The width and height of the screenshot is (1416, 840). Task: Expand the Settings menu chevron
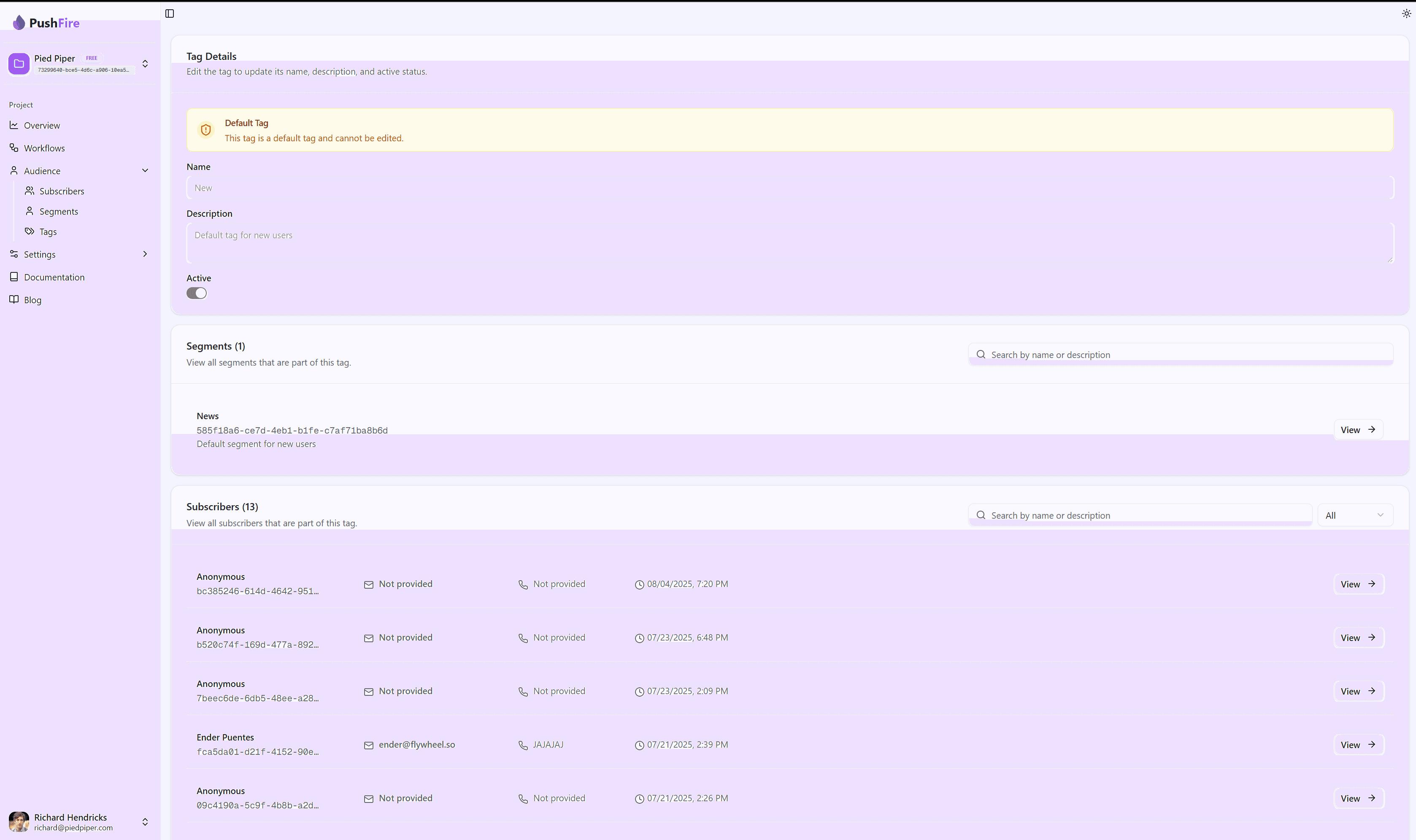(x=145, y=254)
